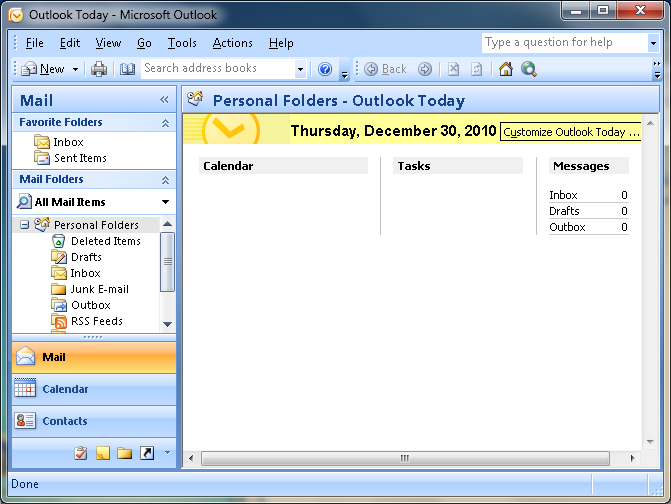Open the help question box dropdown
The height and width of the screenshot is (504, 671).
point(653,43)
